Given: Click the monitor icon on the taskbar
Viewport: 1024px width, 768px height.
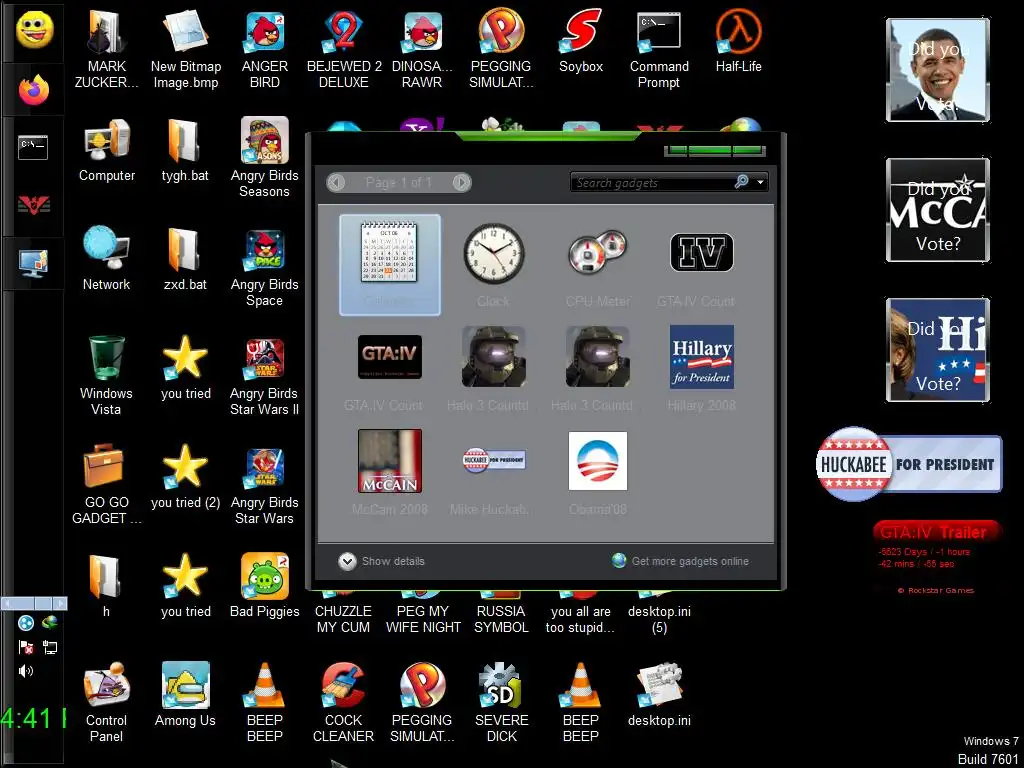Looking at the screenshot, I should (x=33, y=263).
